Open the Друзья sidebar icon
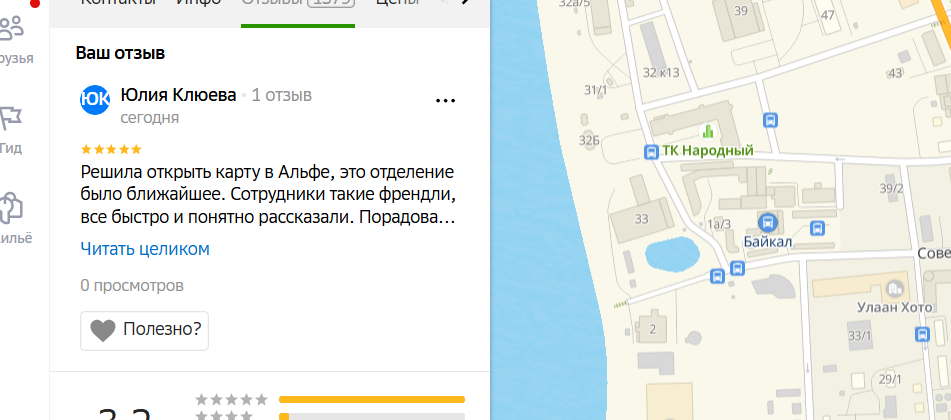Screen dimensions: 951x420 12,30
